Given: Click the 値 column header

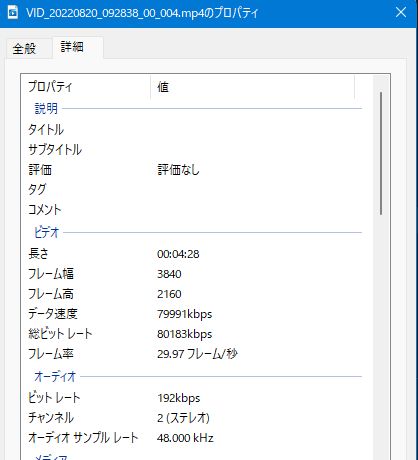Looking at the screenshot, I should tap(252, 87).
